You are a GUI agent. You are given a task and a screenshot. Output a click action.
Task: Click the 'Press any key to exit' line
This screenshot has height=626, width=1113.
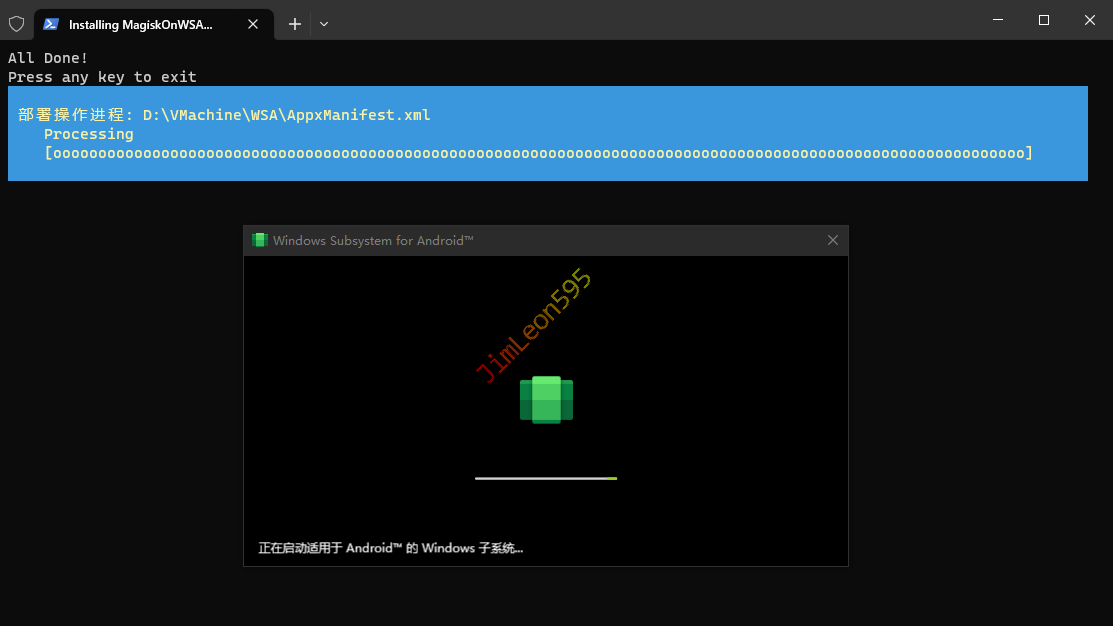click(x=102, y=77)
